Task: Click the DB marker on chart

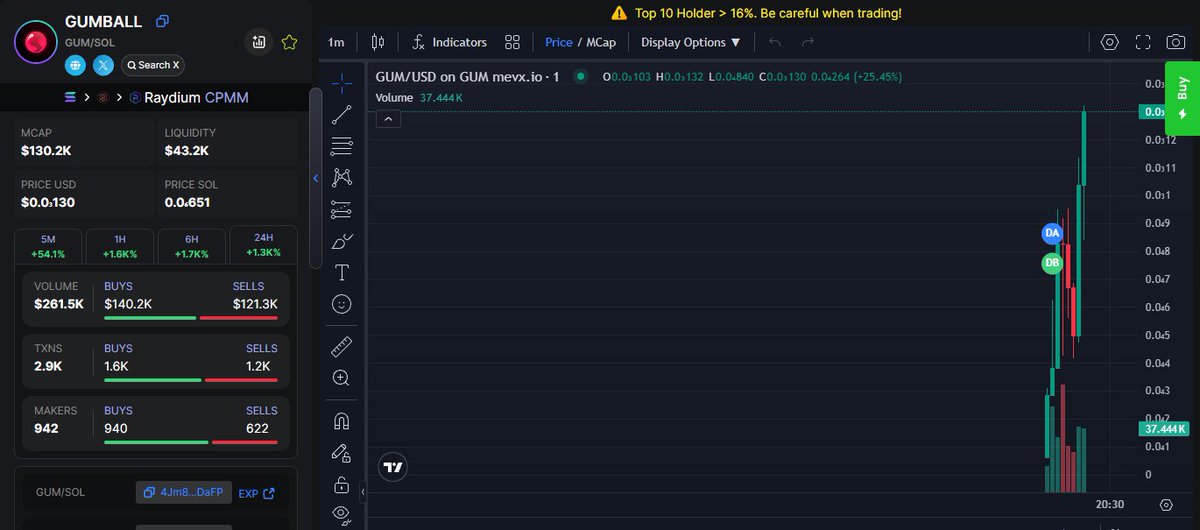Action: (1051, 264)
